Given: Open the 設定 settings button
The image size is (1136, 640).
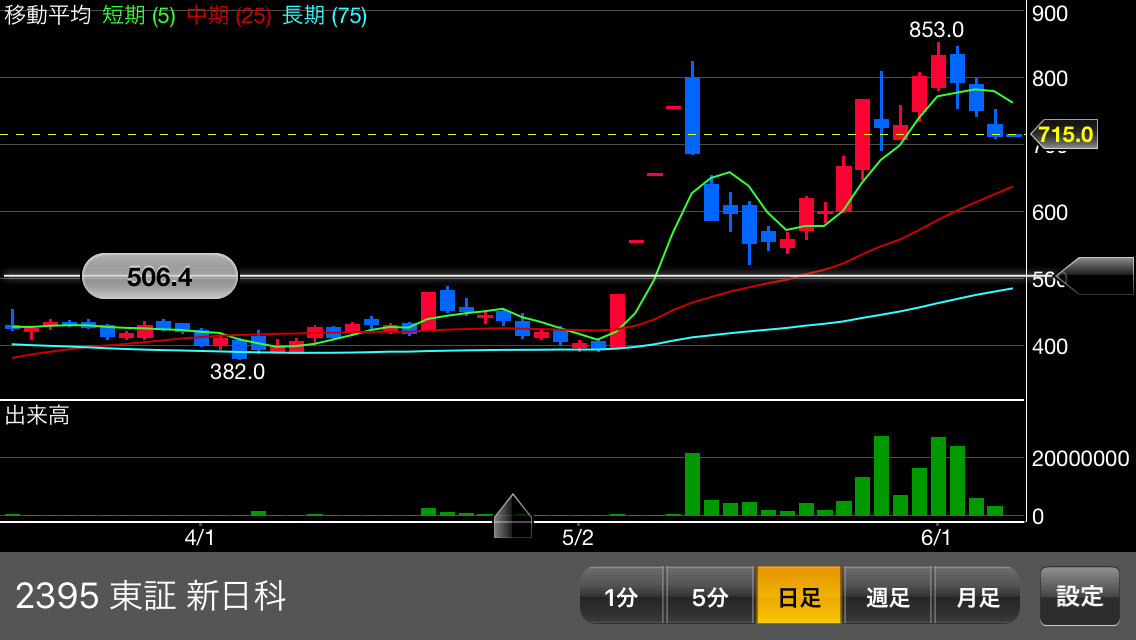Looking at the screenshot, I should click(x=1080, y=596).
